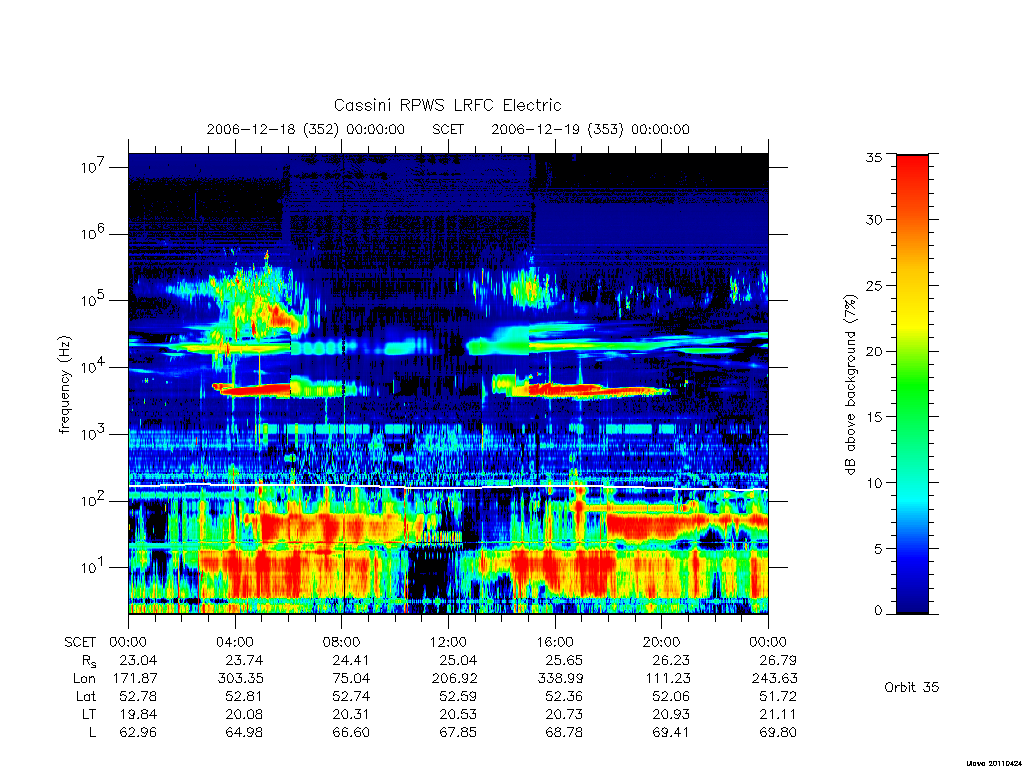The height and width of the screenshot is (768, 1024).
Task: Click LT value '21.11'
Action: pyautogui.click(x=777, y=714)
